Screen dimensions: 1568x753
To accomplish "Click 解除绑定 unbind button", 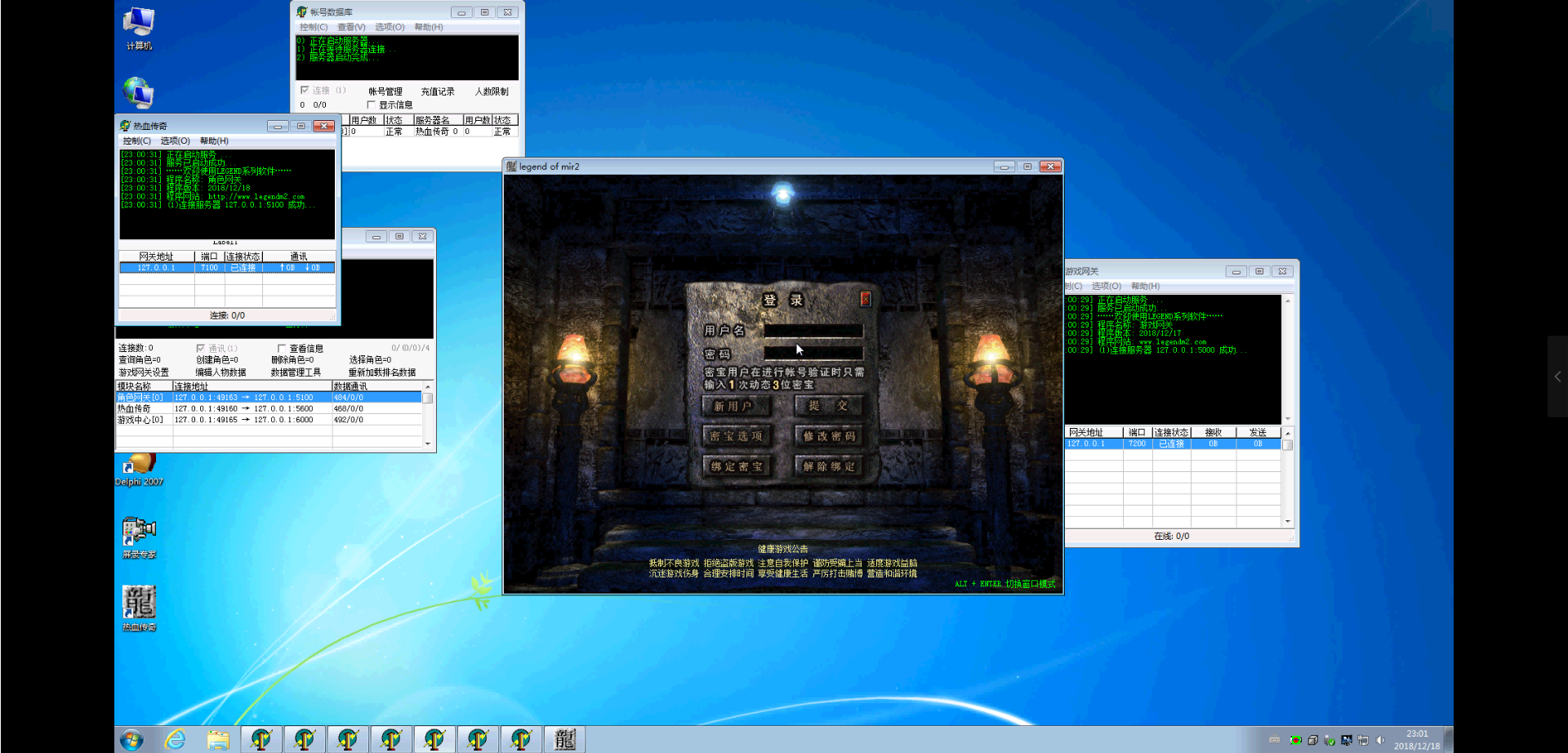I will click(829, 466).
